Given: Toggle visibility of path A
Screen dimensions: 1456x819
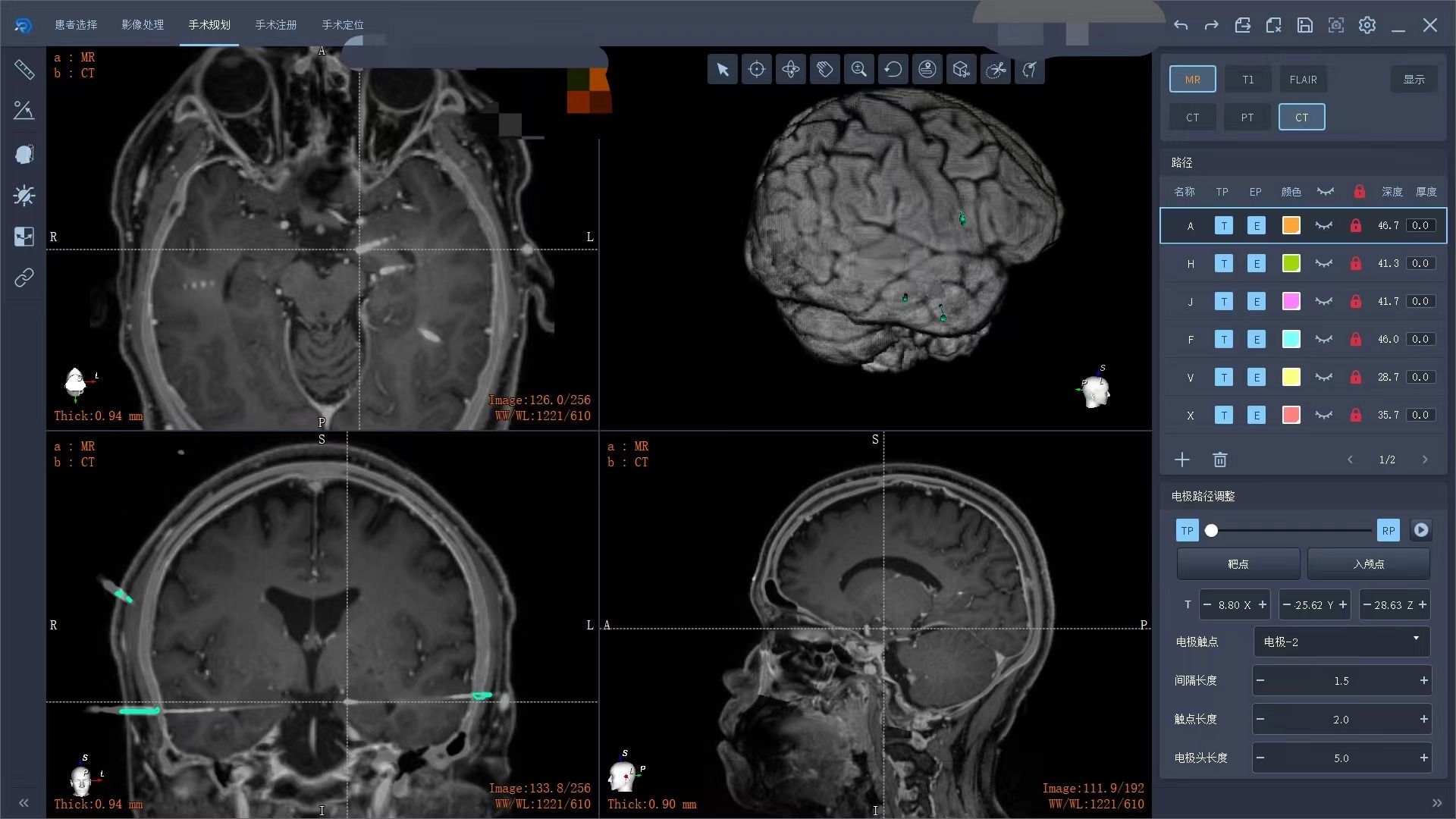Looking at the screenshot, I should tap(1324, 226).
